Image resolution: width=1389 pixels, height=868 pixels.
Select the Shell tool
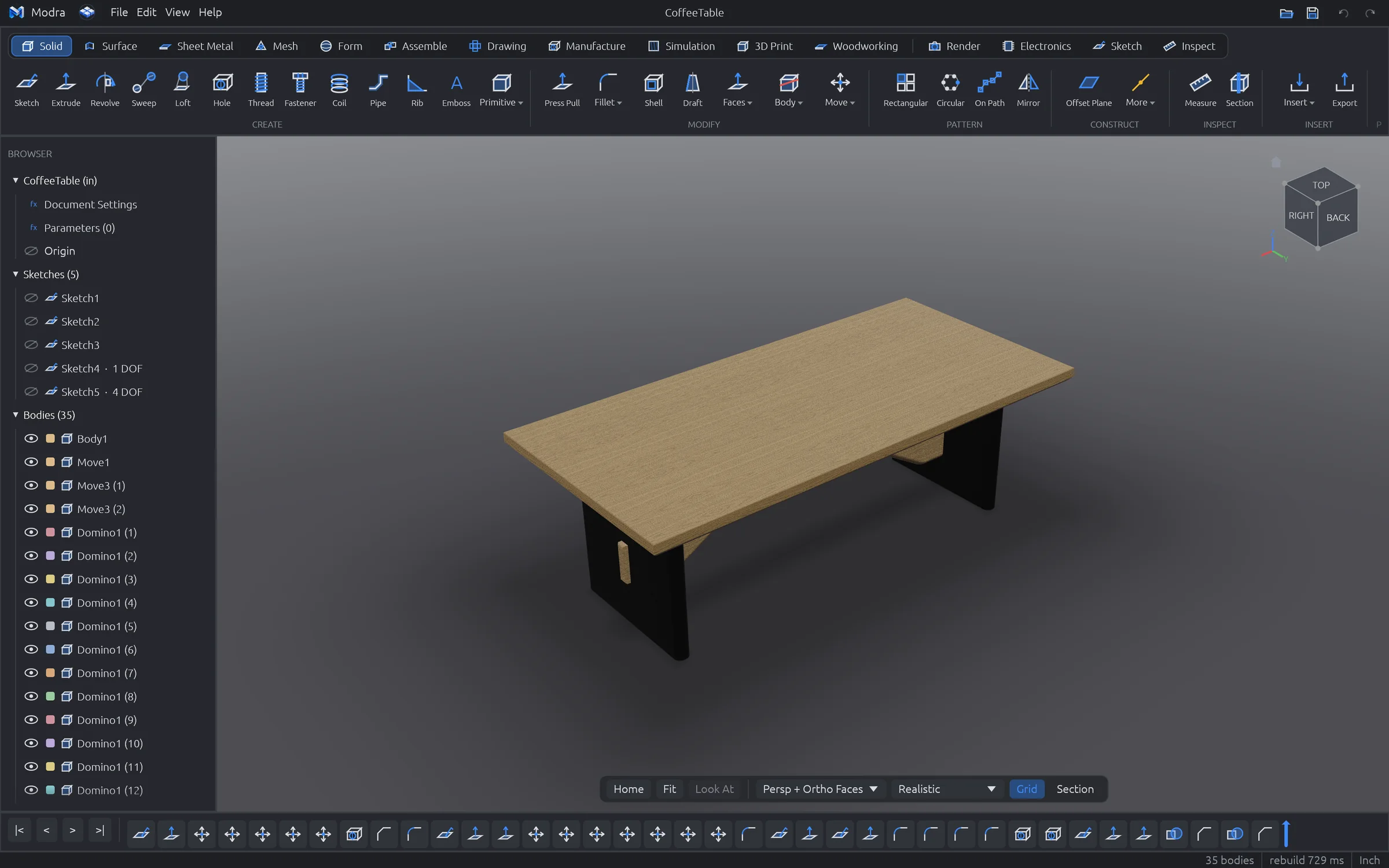point(653,90)
